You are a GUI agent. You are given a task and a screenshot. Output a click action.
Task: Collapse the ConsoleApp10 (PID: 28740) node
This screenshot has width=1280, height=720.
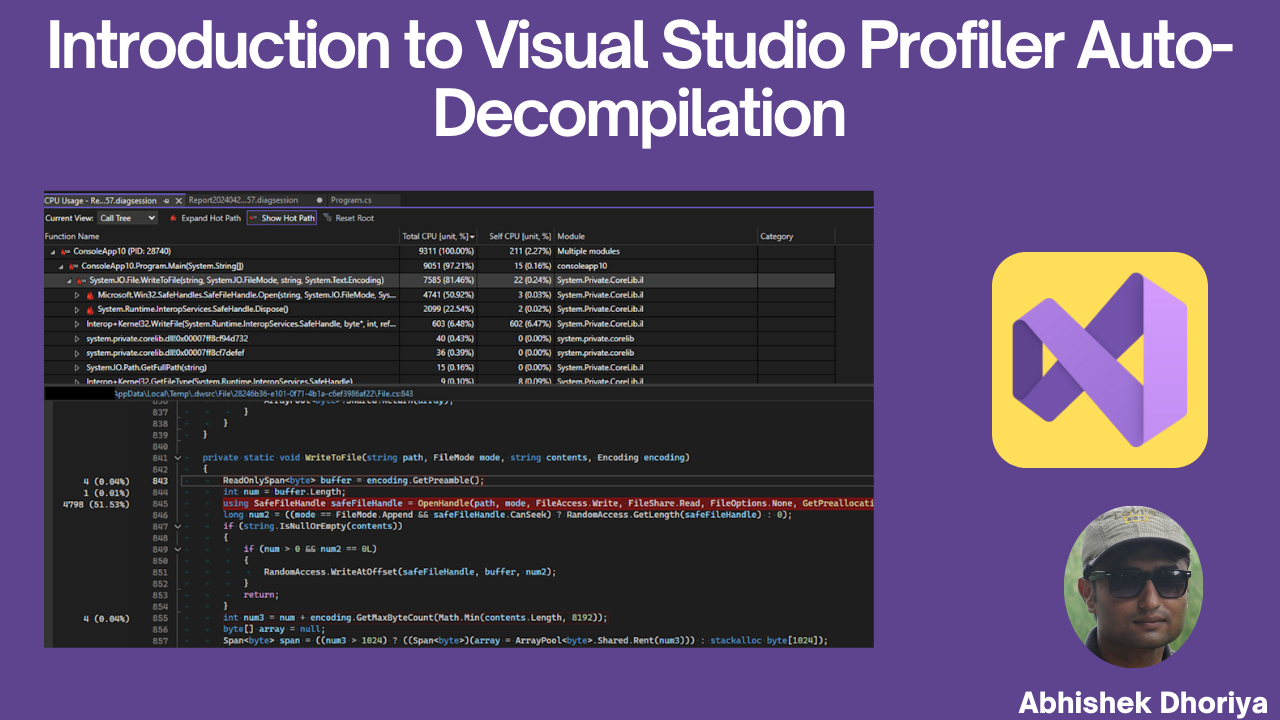pos(53,252)
